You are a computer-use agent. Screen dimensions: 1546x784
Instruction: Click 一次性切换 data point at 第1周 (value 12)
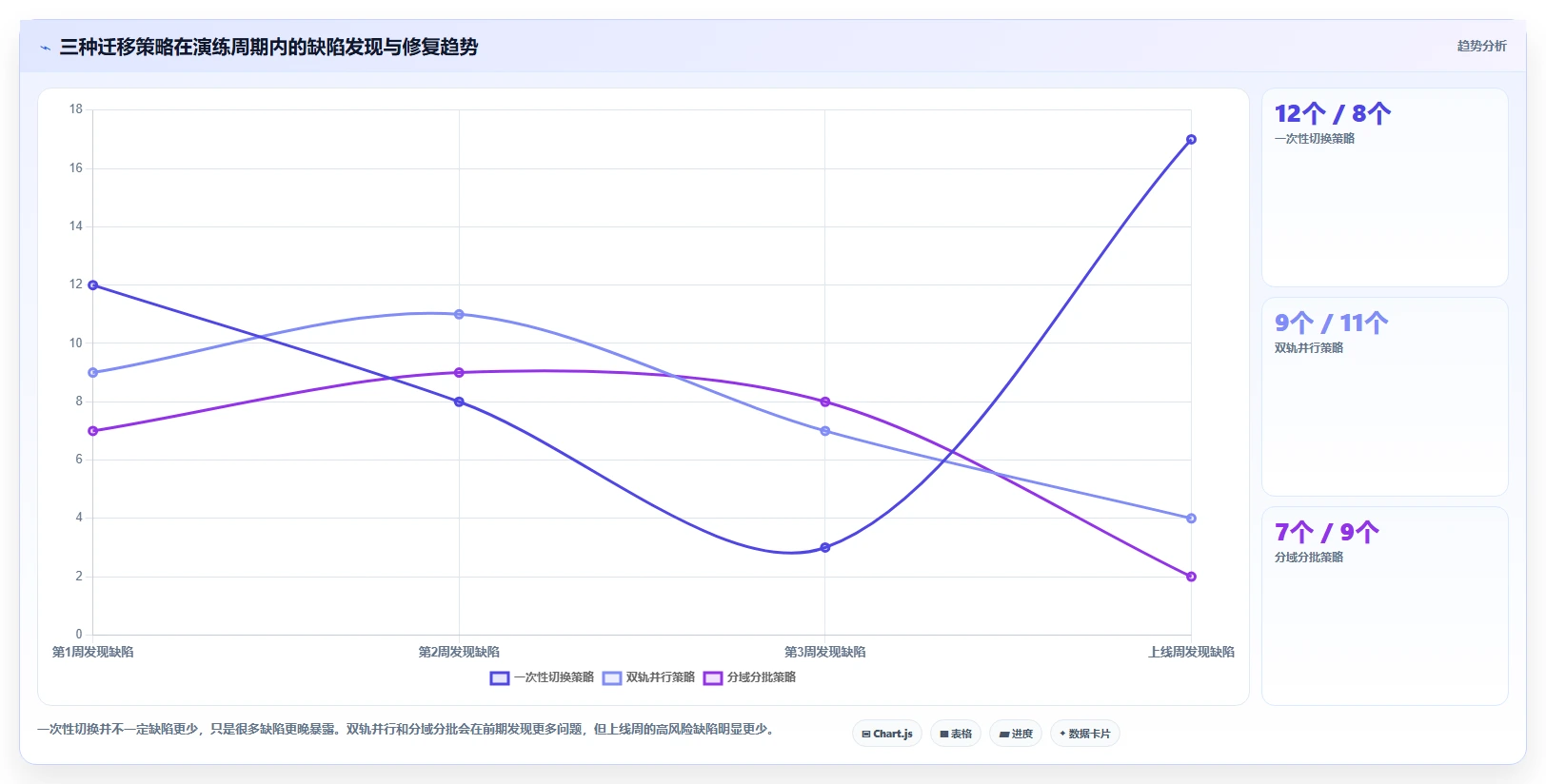[x=92, y=285]
